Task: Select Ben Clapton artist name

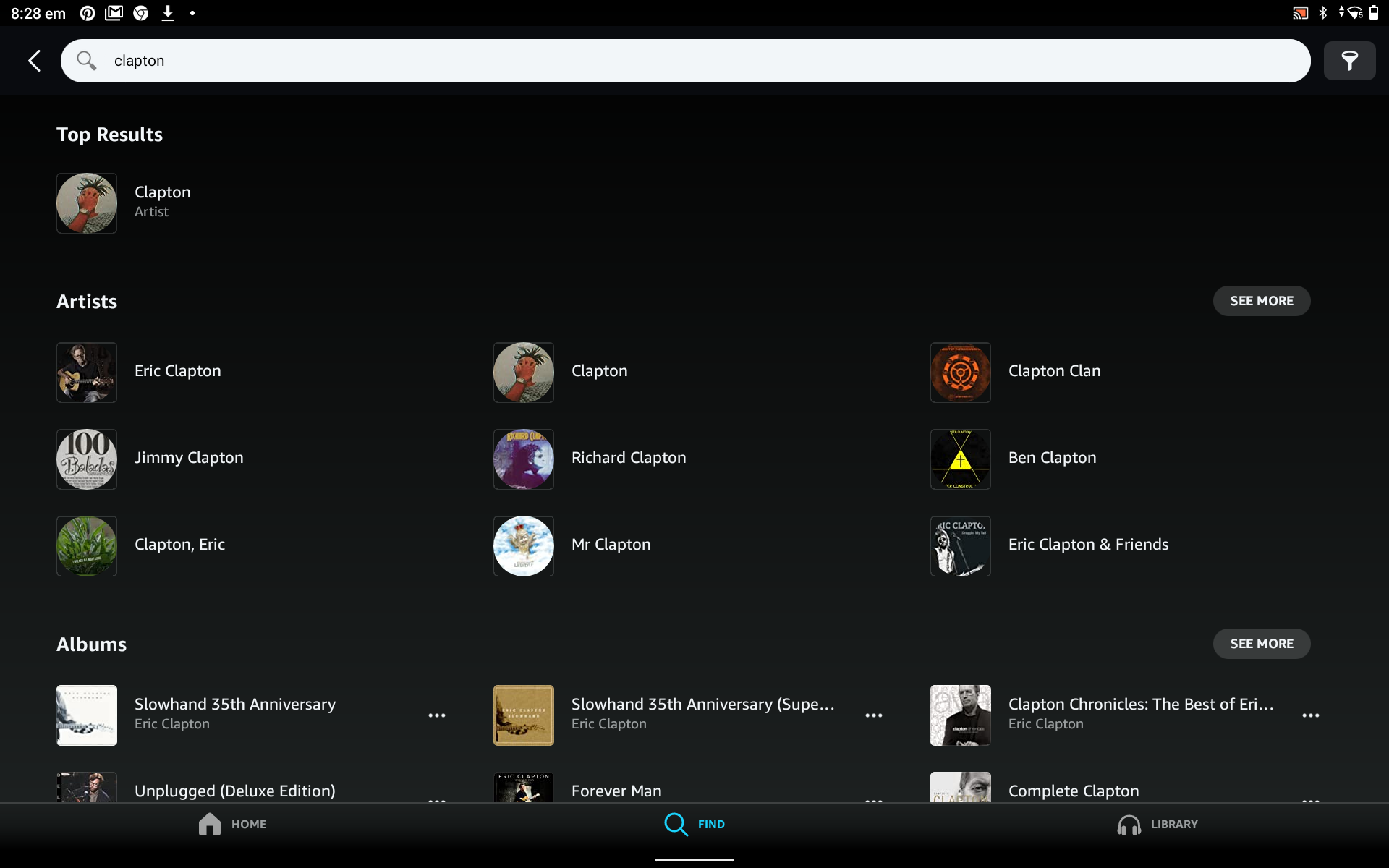Action: tap(1053, 458)
